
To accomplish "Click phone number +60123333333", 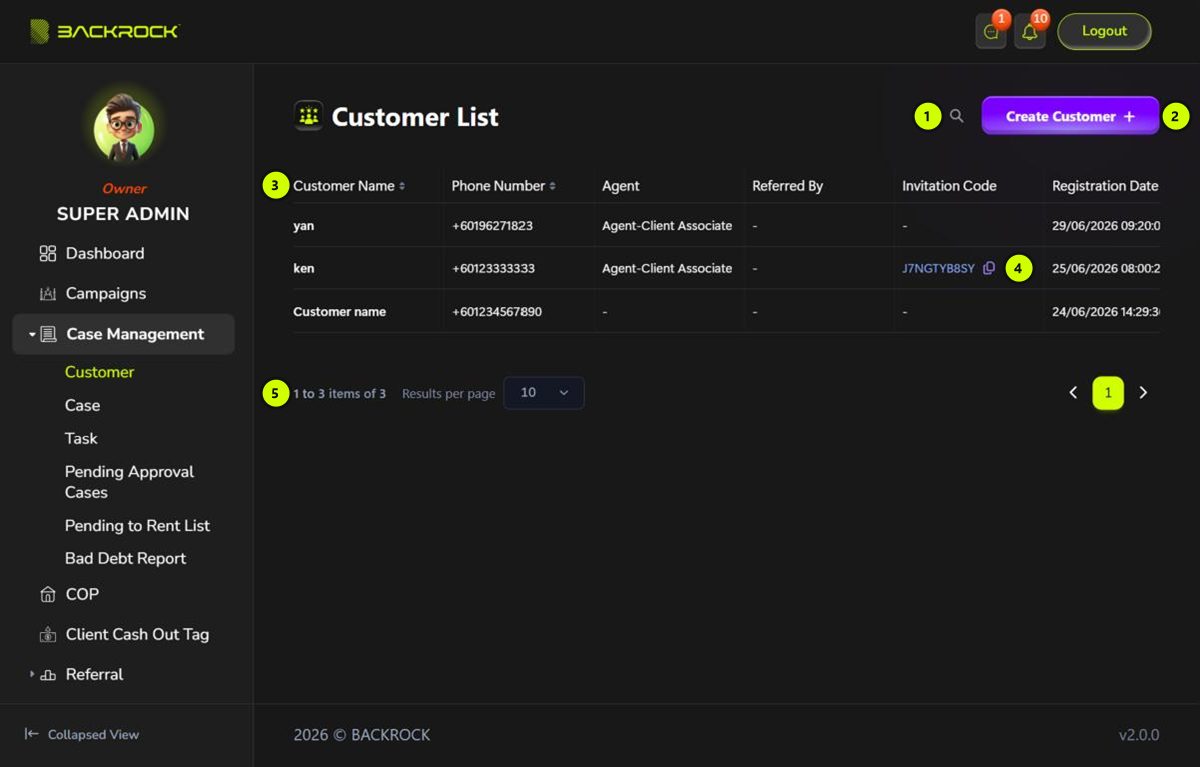I will (x=493, y=268).
